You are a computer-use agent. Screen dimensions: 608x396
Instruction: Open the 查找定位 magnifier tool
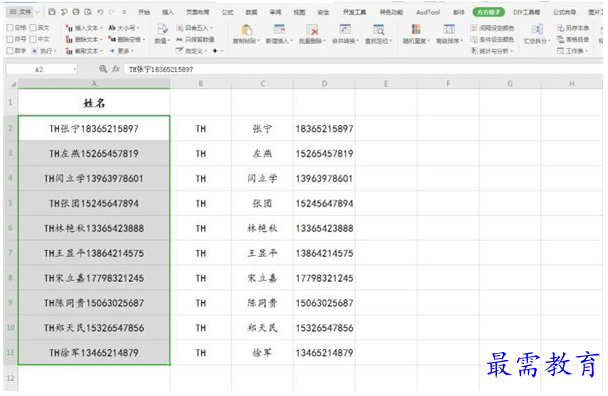[378, 30]
